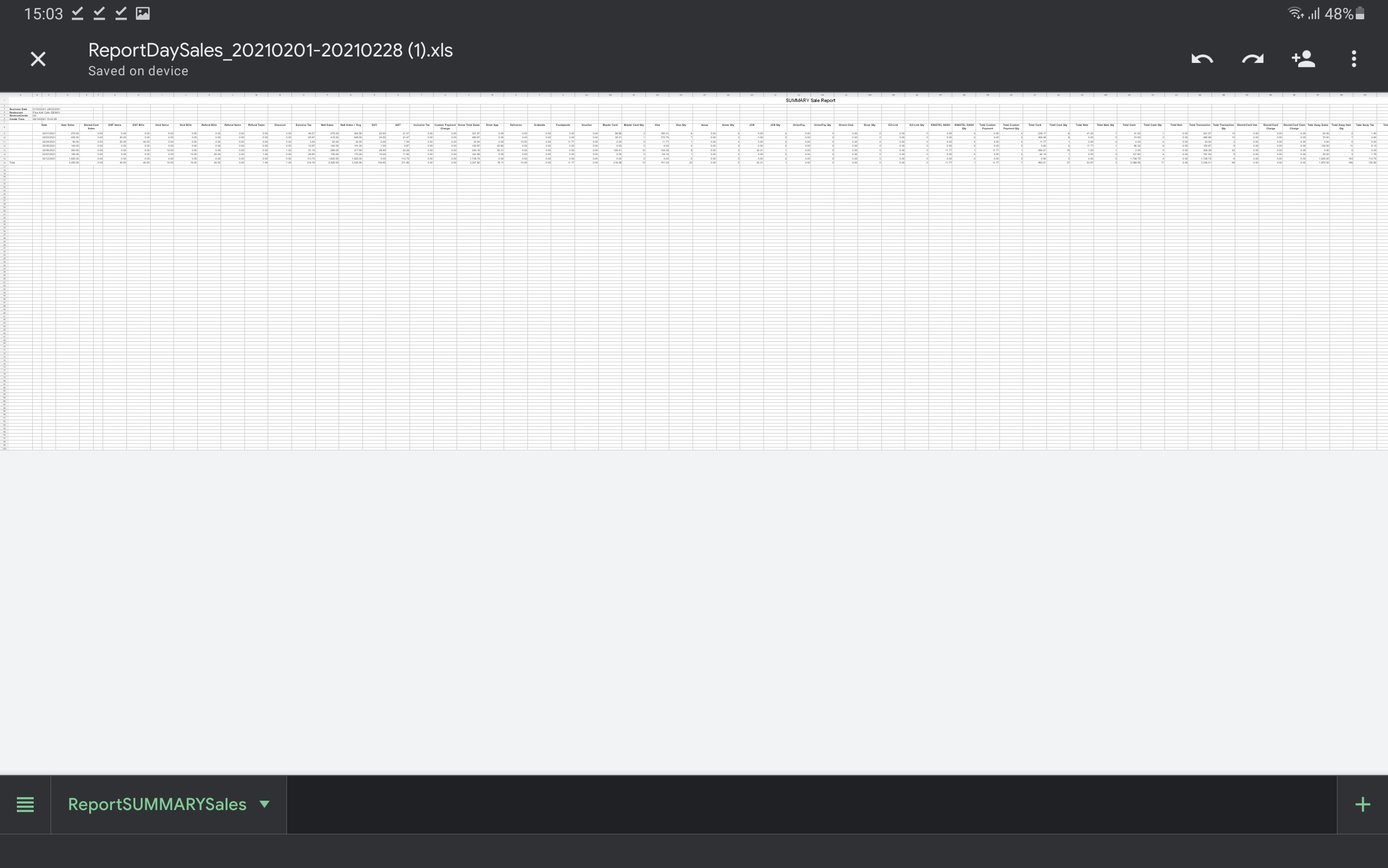Select the Total row label cell
Screen dimensions: 1388x868
coord(12,163)
